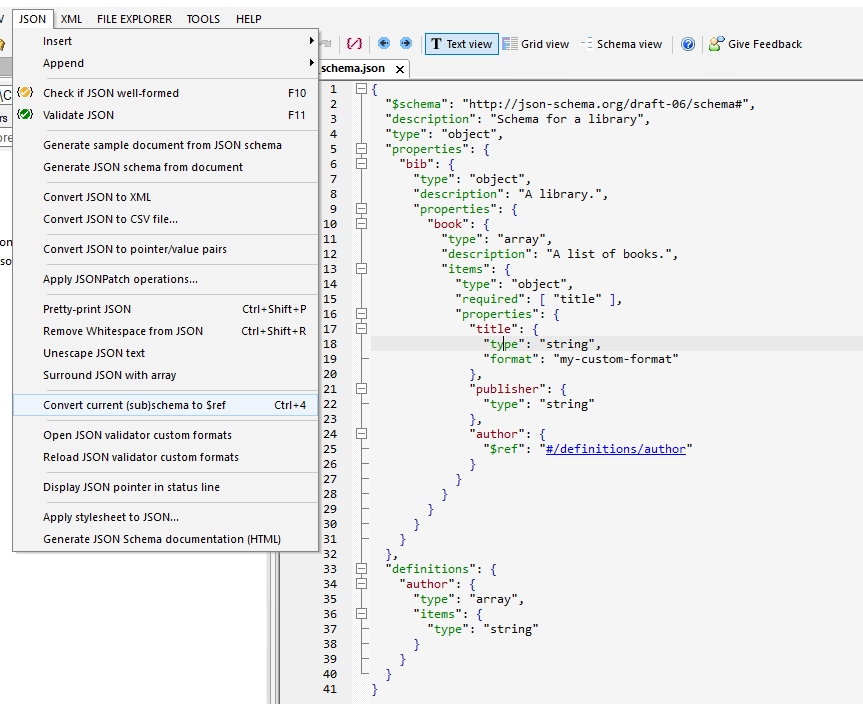
Task: Select Surround JSON with array
Action: [166, 375]
